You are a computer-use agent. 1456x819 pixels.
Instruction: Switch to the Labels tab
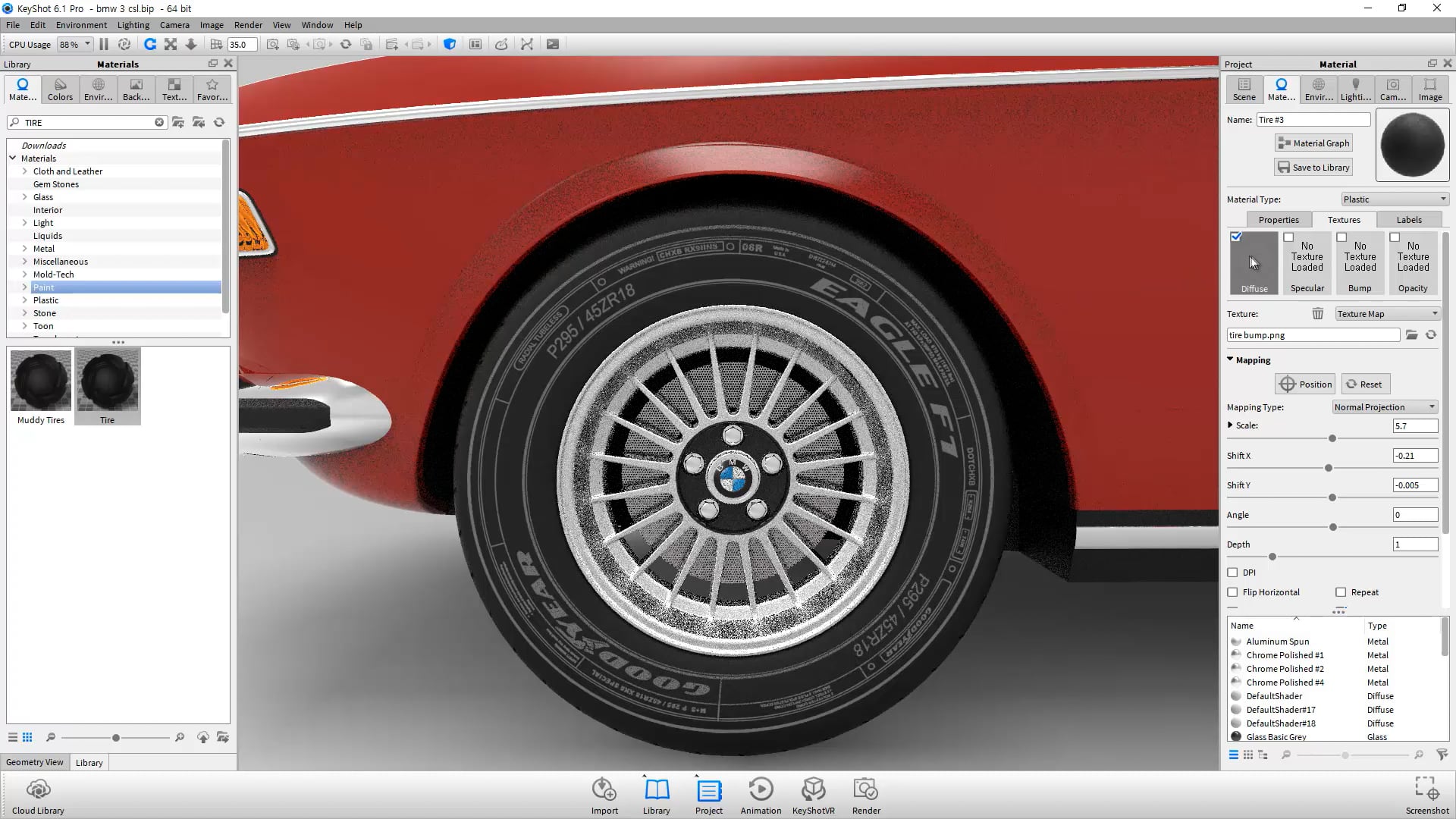coord(1409,220)
